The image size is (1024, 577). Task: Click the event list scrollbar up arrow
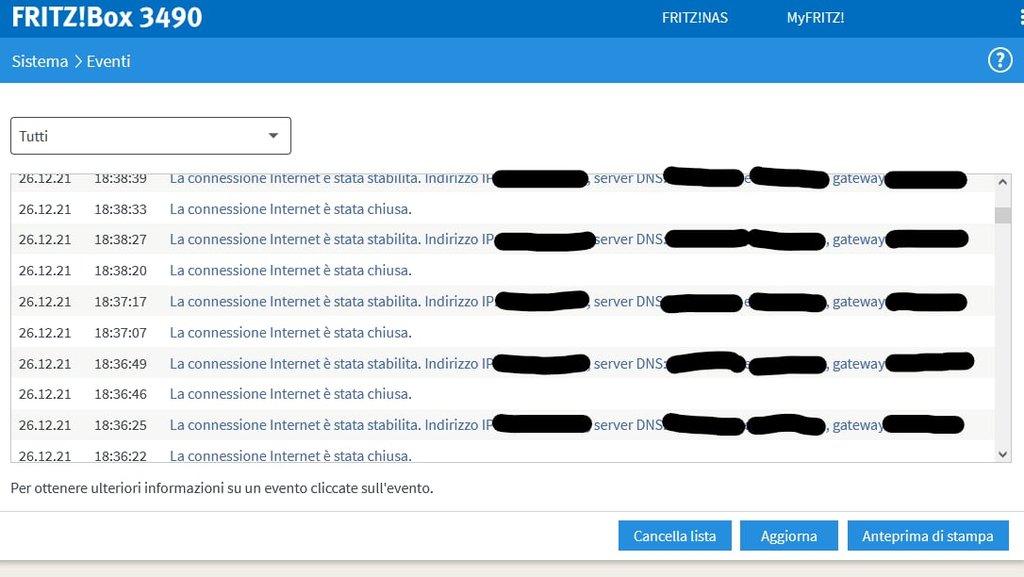tap(1003, 182)
